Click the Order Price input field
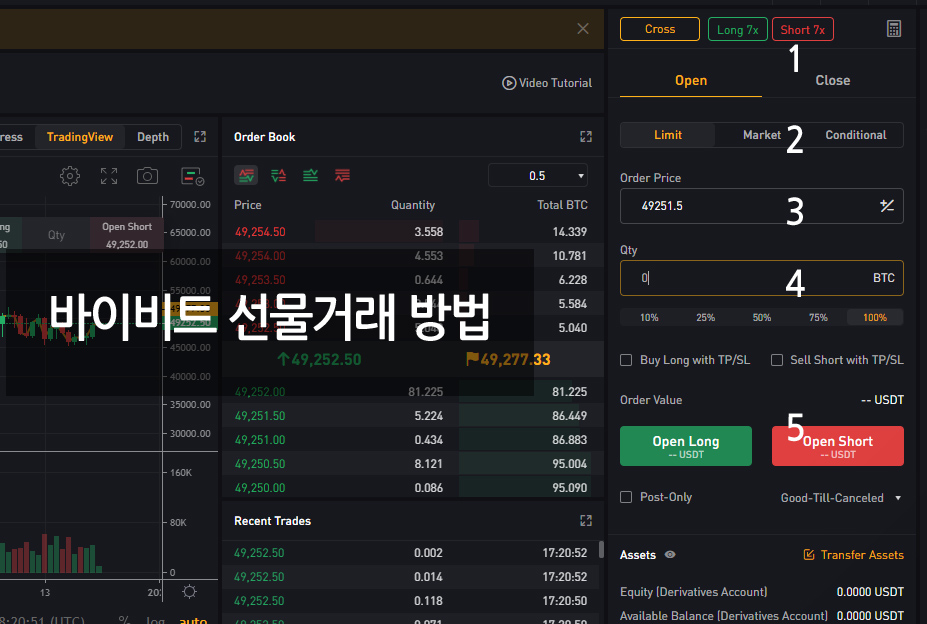This screenshot has height=624, width=927. 761,206
